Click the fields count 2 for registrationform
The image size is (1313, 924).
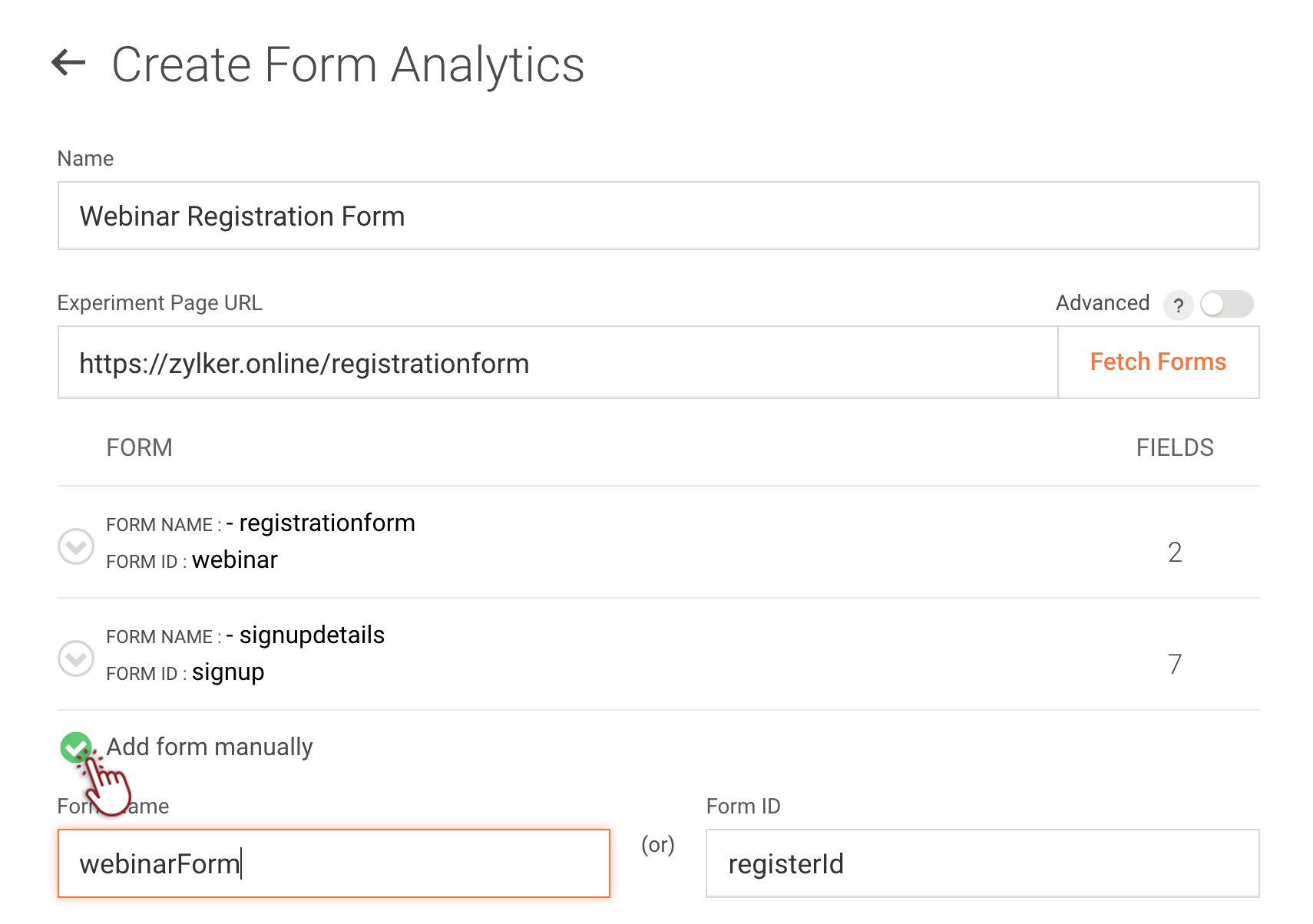(1174, 553)
